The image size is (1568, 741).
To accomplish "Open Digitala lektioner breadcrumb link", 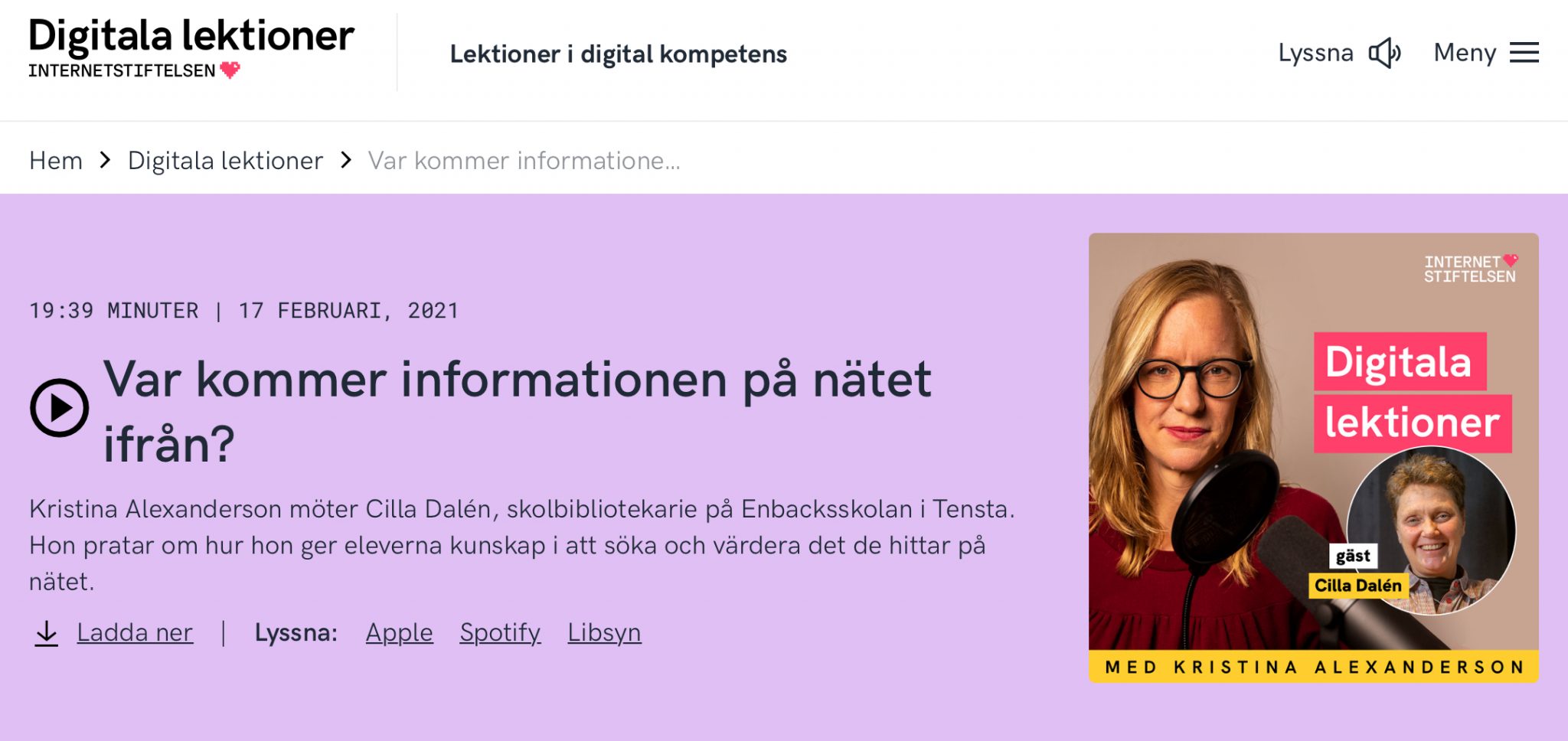I will tap(225, 160).
